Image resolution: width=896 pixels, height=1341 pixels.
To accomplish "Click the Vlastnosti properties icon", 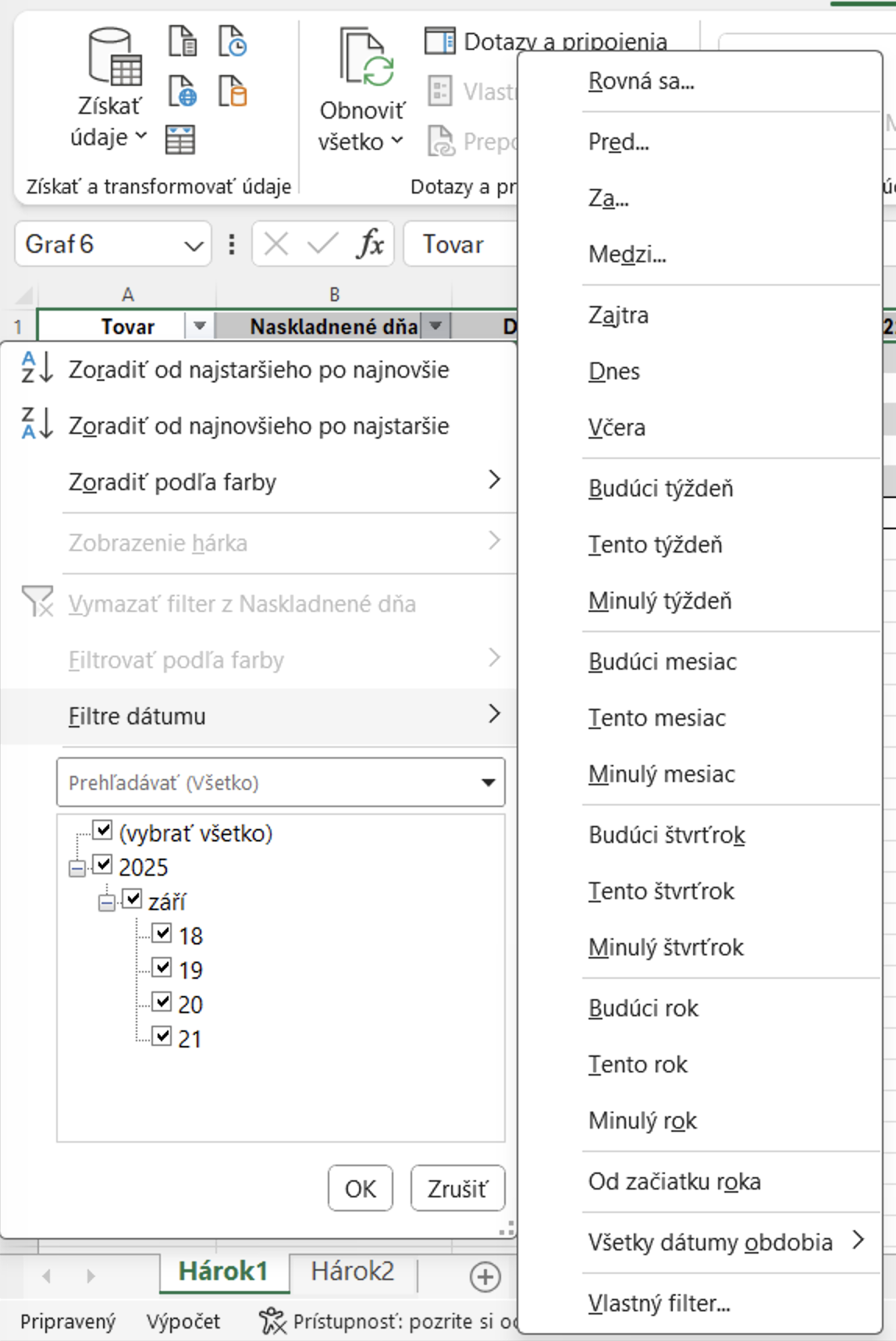I will click(x=440, y=91).
